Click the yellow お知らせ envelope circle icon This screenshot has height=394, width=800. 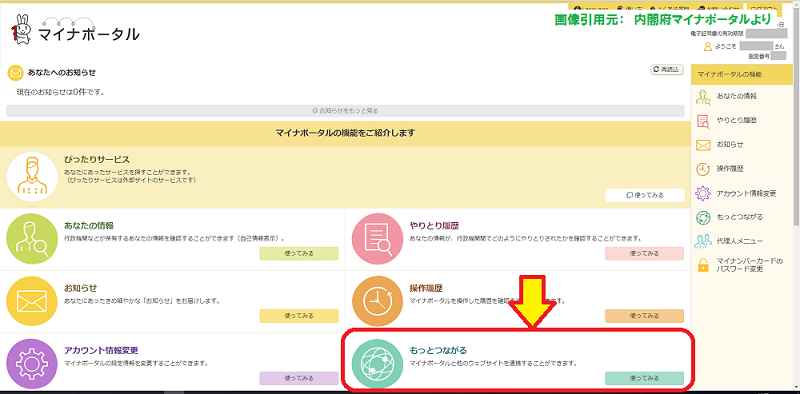[x=32, y=302]
